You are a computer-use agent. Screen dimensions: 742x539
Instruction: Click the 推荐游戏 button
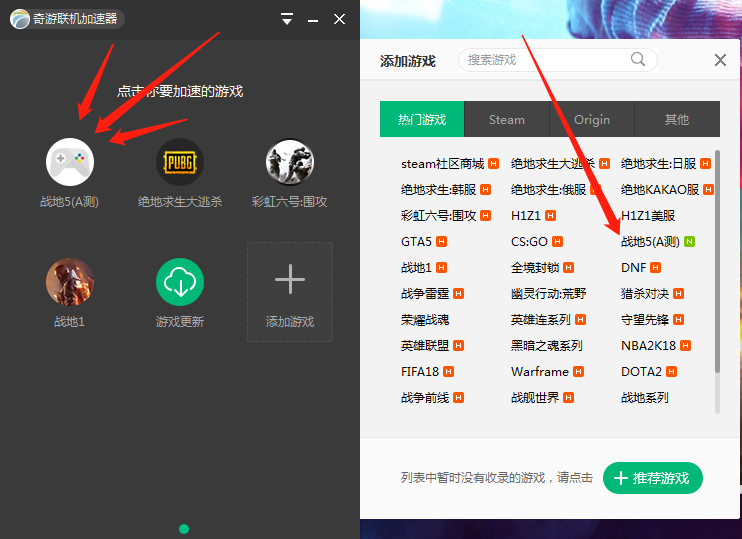[653, 478]
